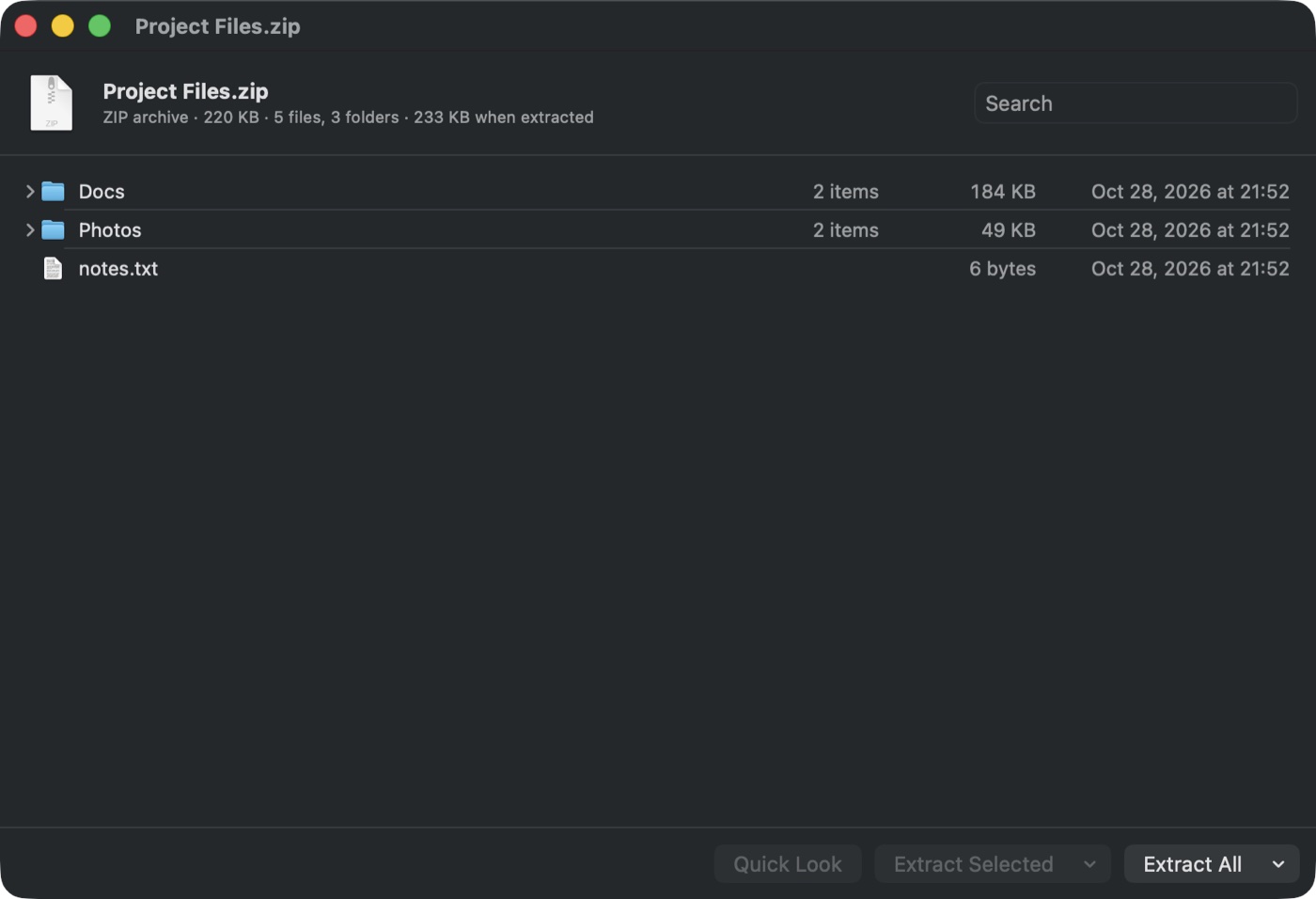Open the Extract Selected dropdown arrow

(x=1089, y=864)
